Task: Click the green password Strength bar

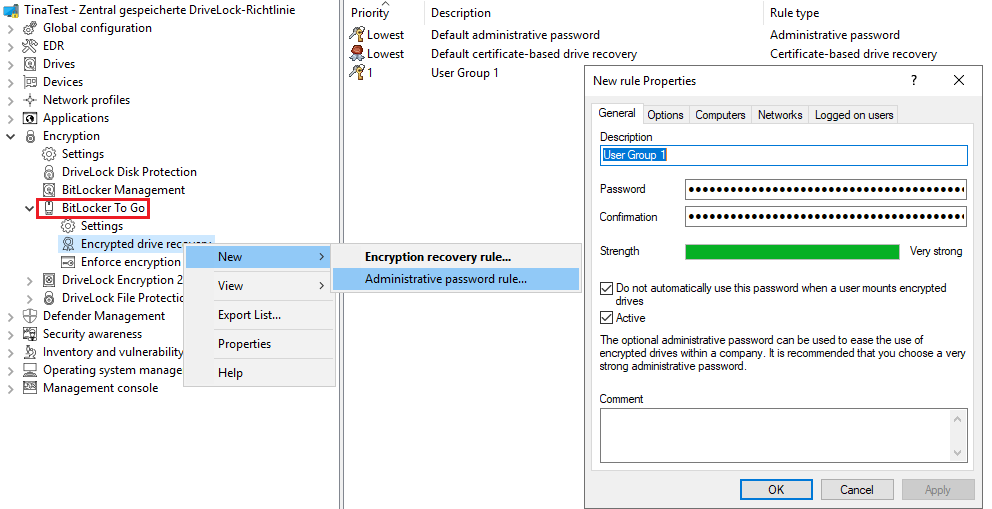Action: click(792, 252)
